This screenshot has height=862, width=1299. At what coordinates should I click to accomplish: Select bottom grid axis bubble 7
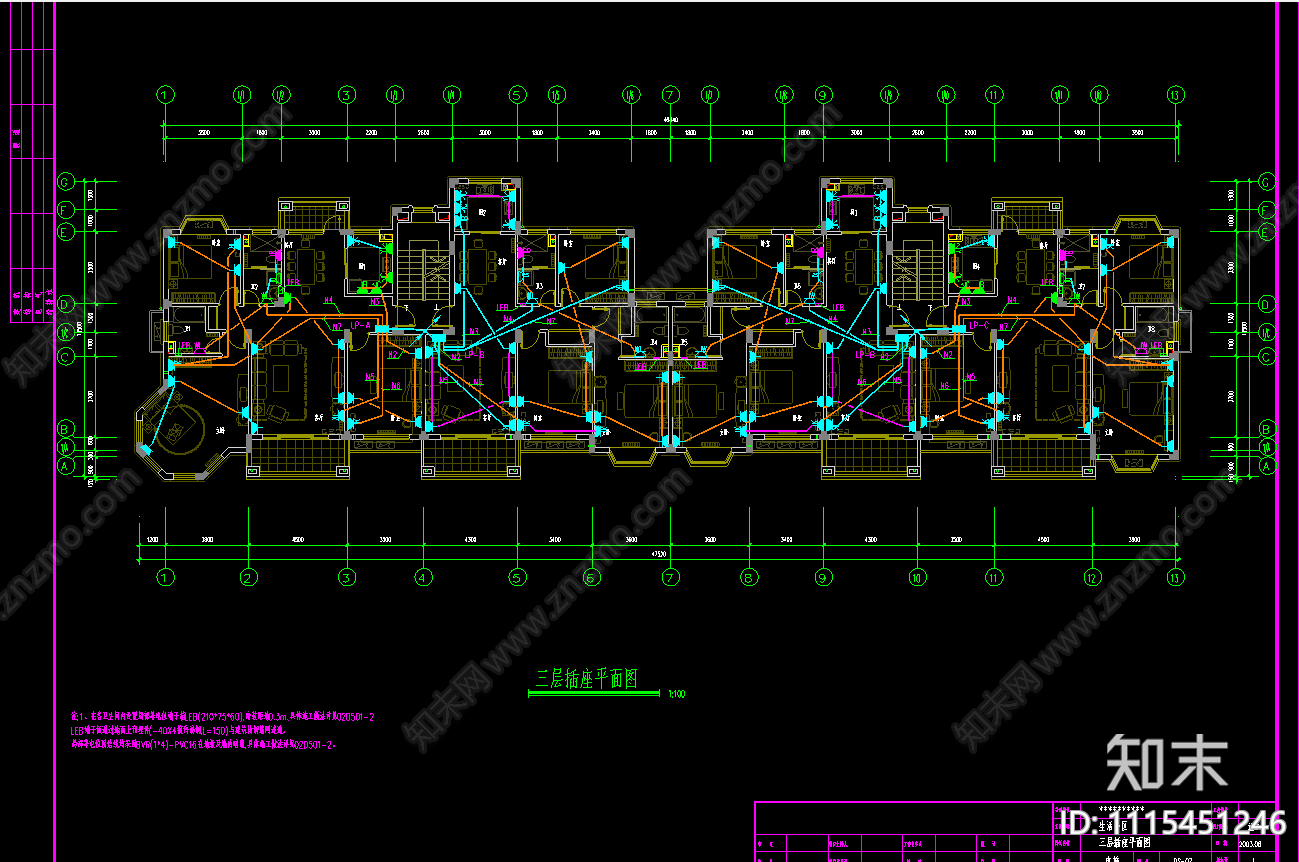pyautogui.click(x=670, y=577)
